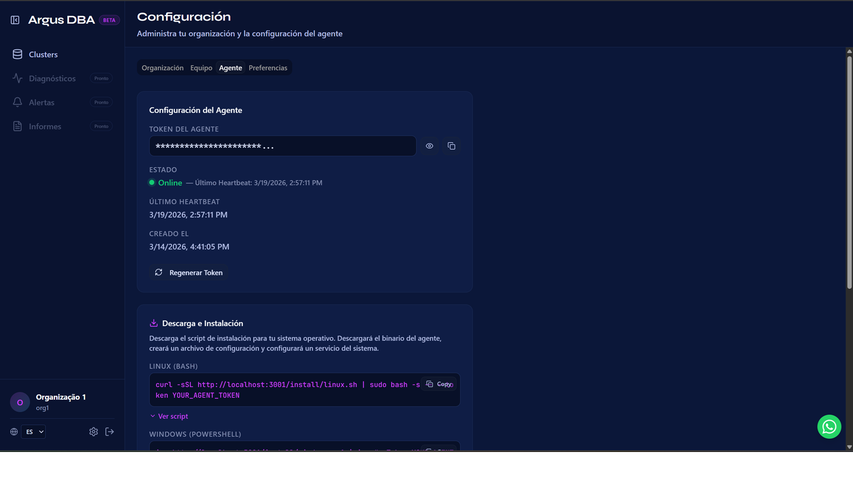
Task: Click the masked agent token field
Action: pyautogui.click(x=283, y=146)
